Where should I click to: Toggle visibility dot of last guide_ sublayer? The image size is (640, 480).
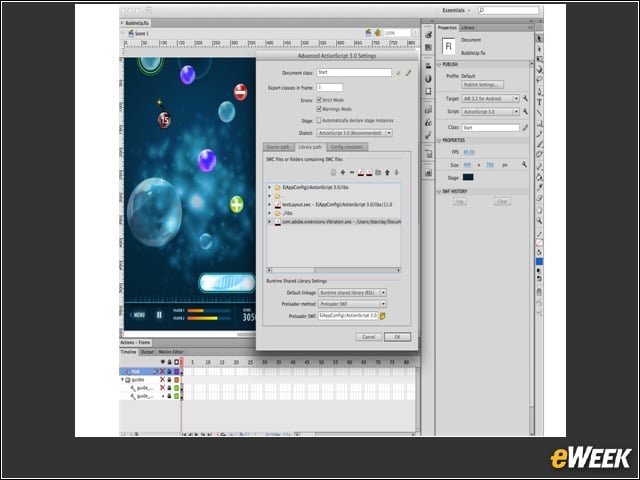click(x=163, y=396)
